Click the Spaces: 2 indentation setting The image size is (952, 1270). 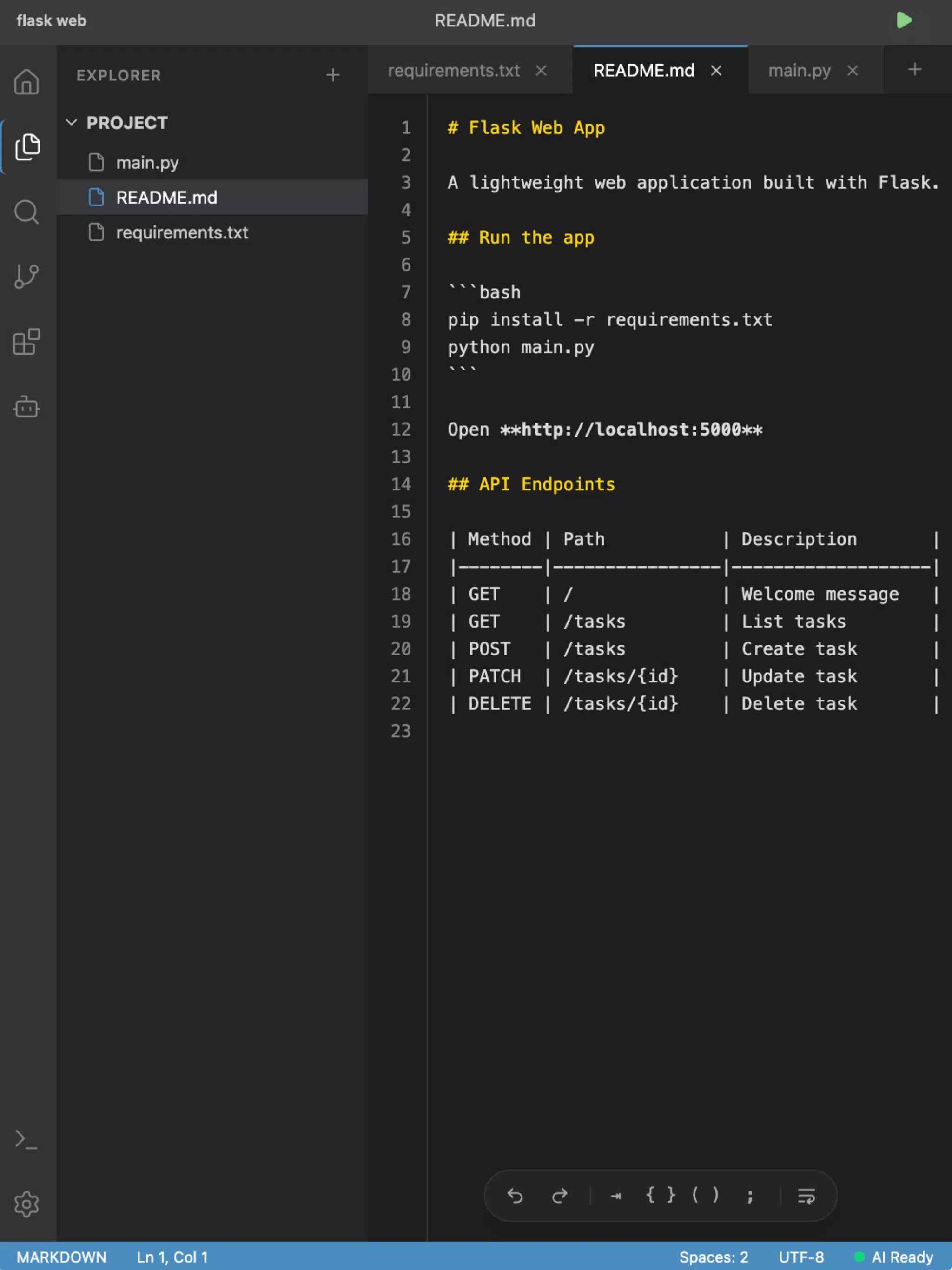714,1257
